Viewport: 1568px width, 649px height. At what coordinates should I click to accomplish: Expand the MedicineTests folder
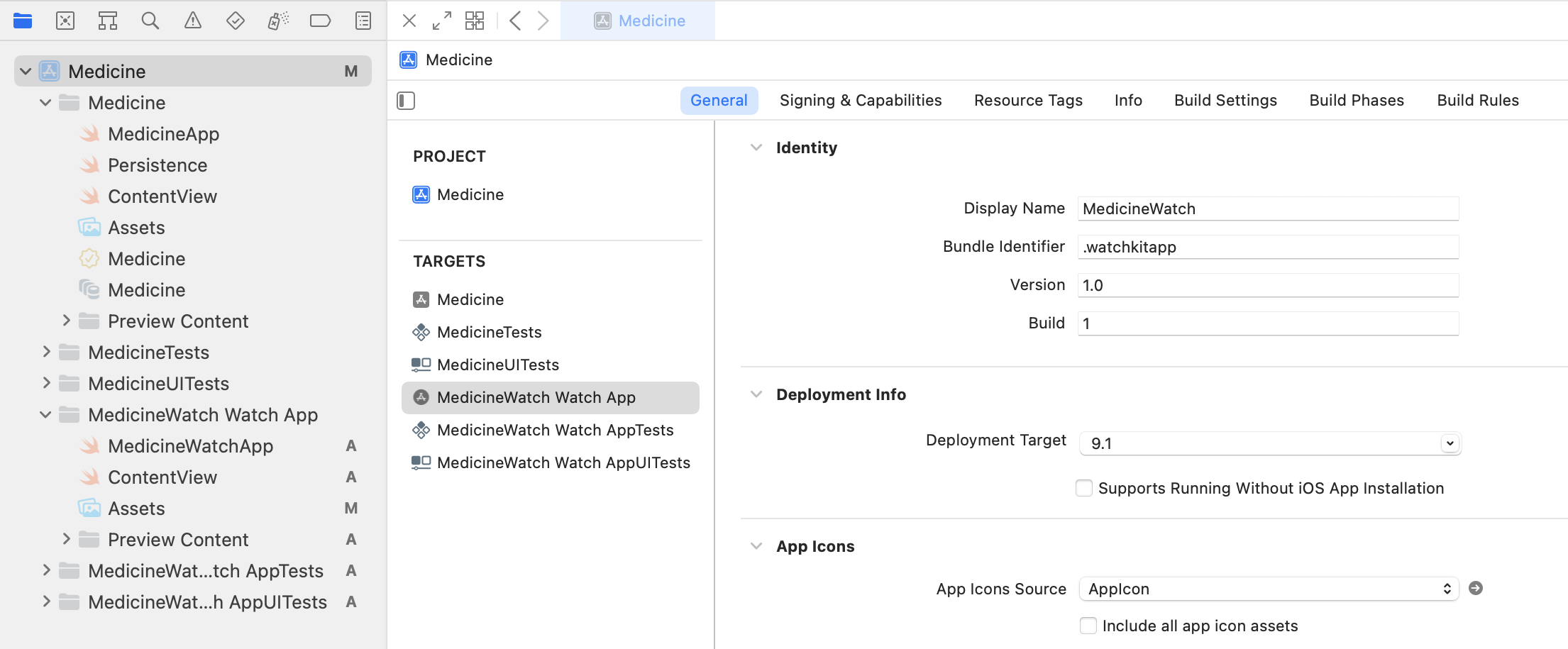[47, 353]
